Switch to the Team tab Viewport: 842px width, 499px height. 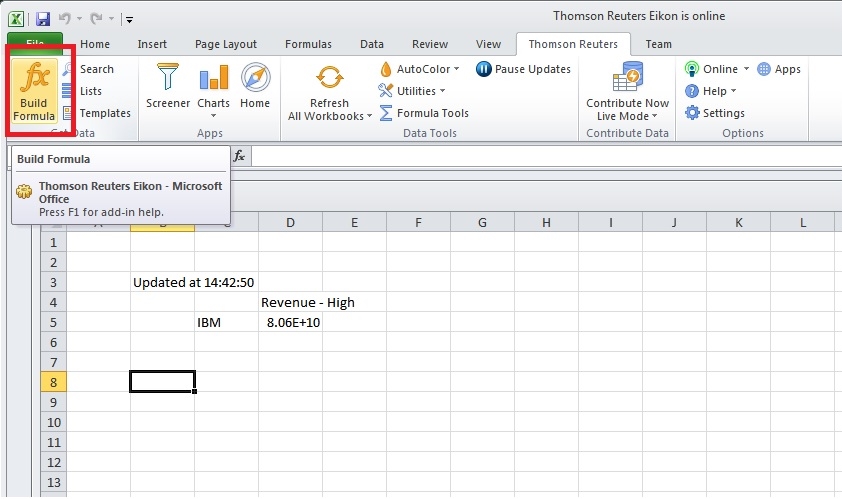point(658,44)
